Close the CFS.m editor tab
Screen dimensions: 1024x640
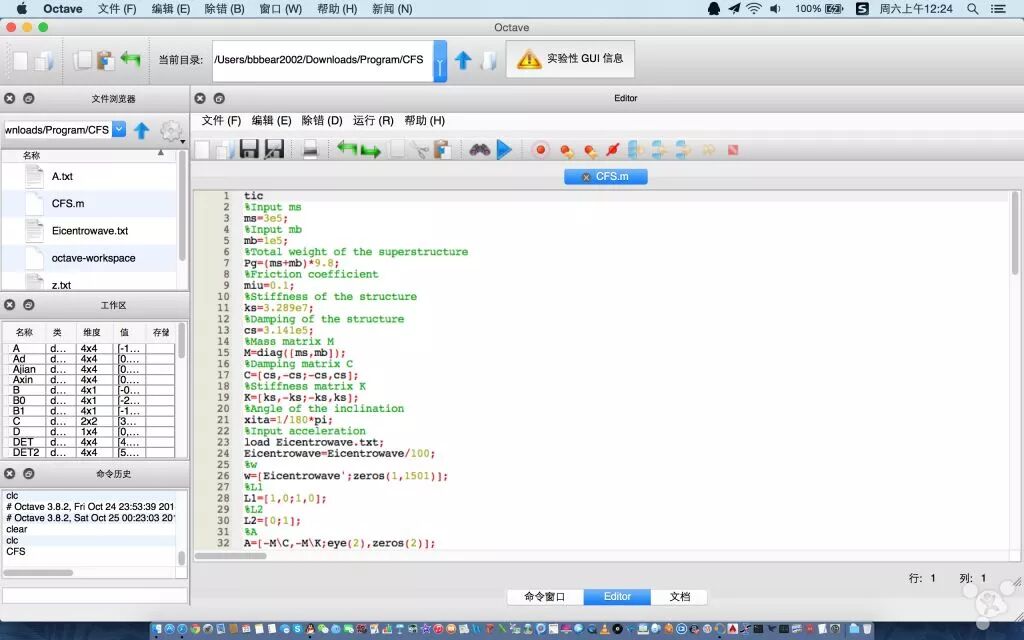coord(586,177)
